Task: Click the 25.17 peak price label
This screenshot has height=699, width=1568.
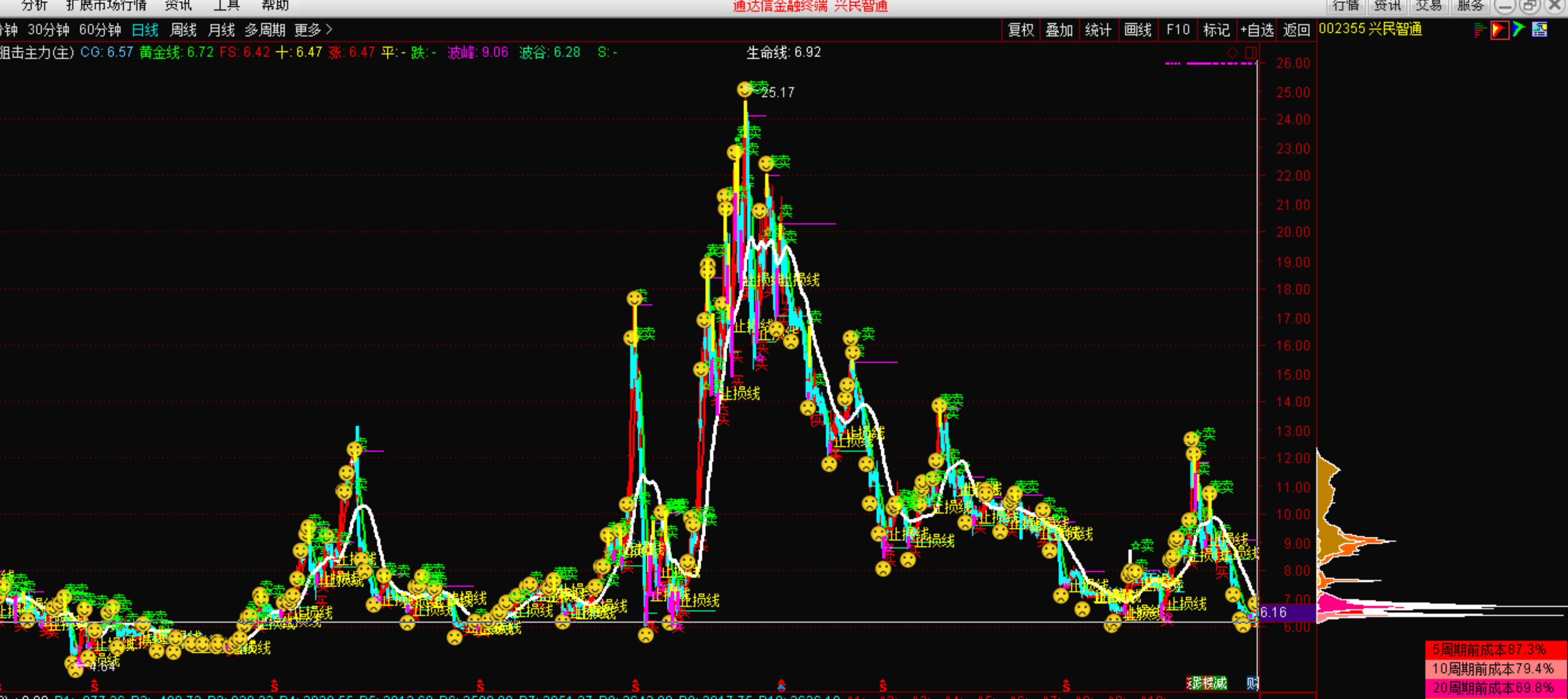Action: tap(777, 93)
